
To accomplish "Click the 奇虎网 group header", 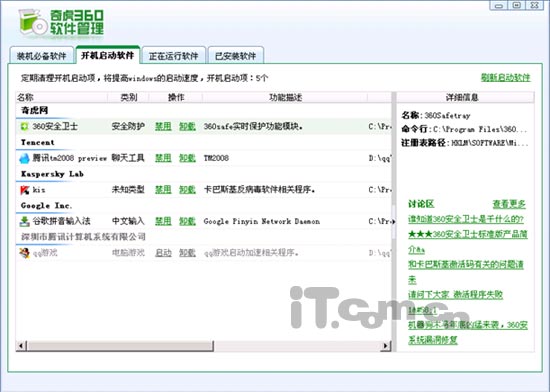I will (x=34, y=110).
